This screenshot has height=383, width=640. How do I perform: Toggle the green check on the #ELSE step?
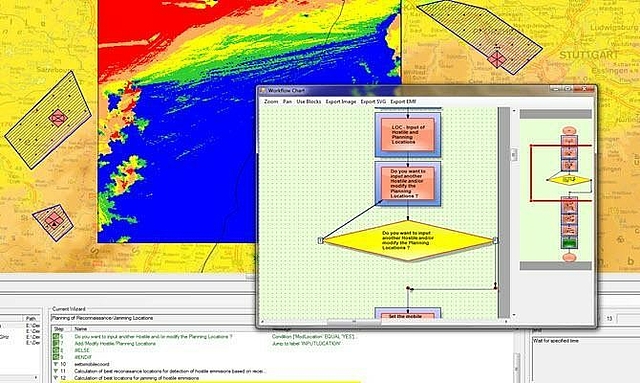56,350
